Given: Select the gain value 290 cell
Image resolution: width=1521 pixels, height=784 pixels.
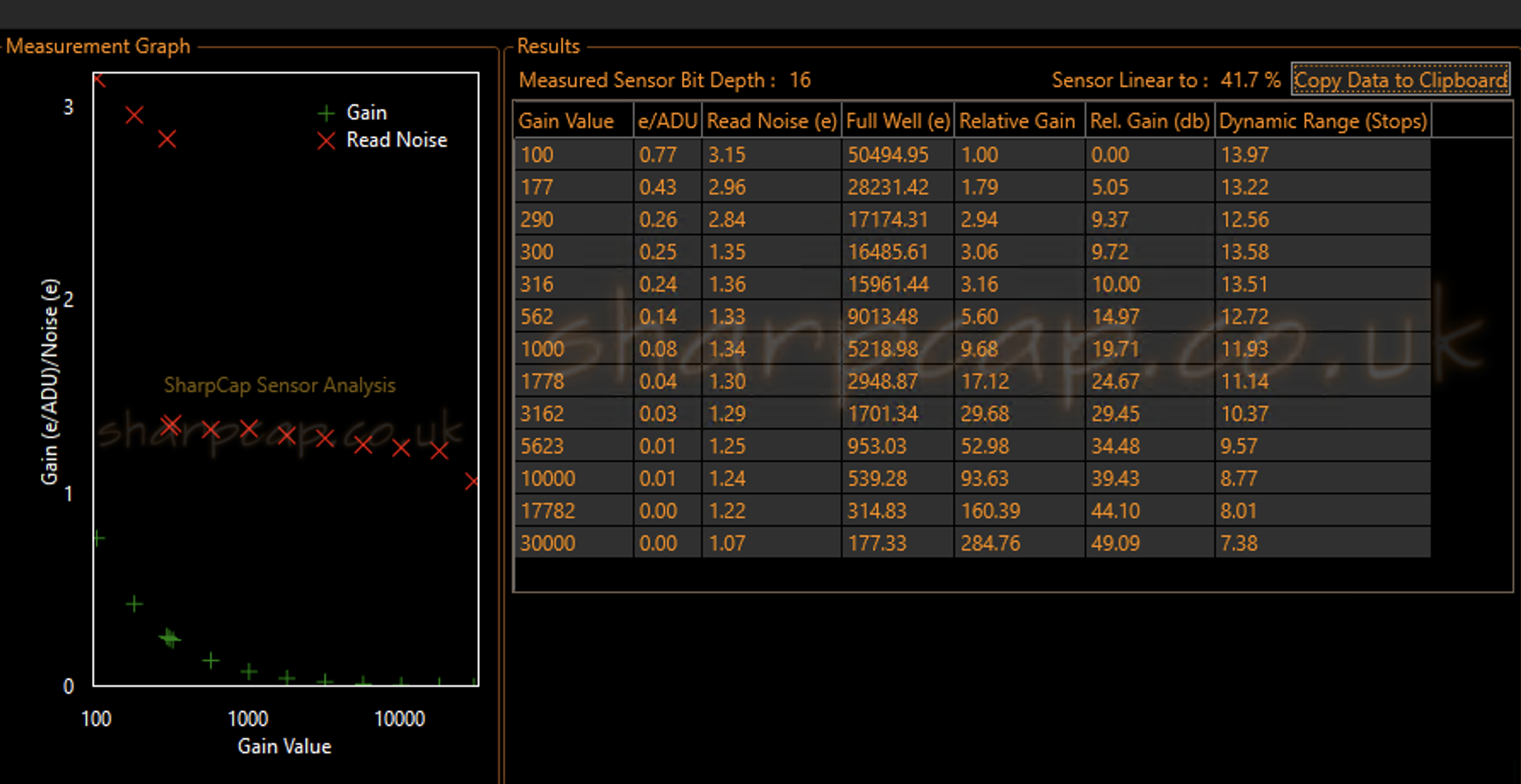Looking at the screenshot, I should tap(574, 219).
